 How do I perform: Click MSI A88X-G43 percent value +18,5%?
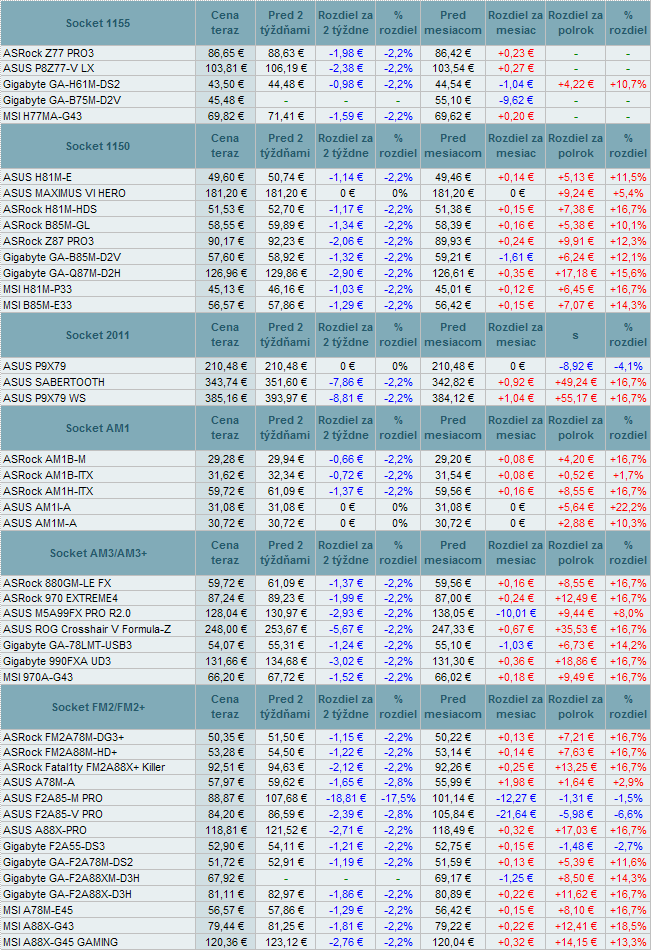(x=628, y=926)
